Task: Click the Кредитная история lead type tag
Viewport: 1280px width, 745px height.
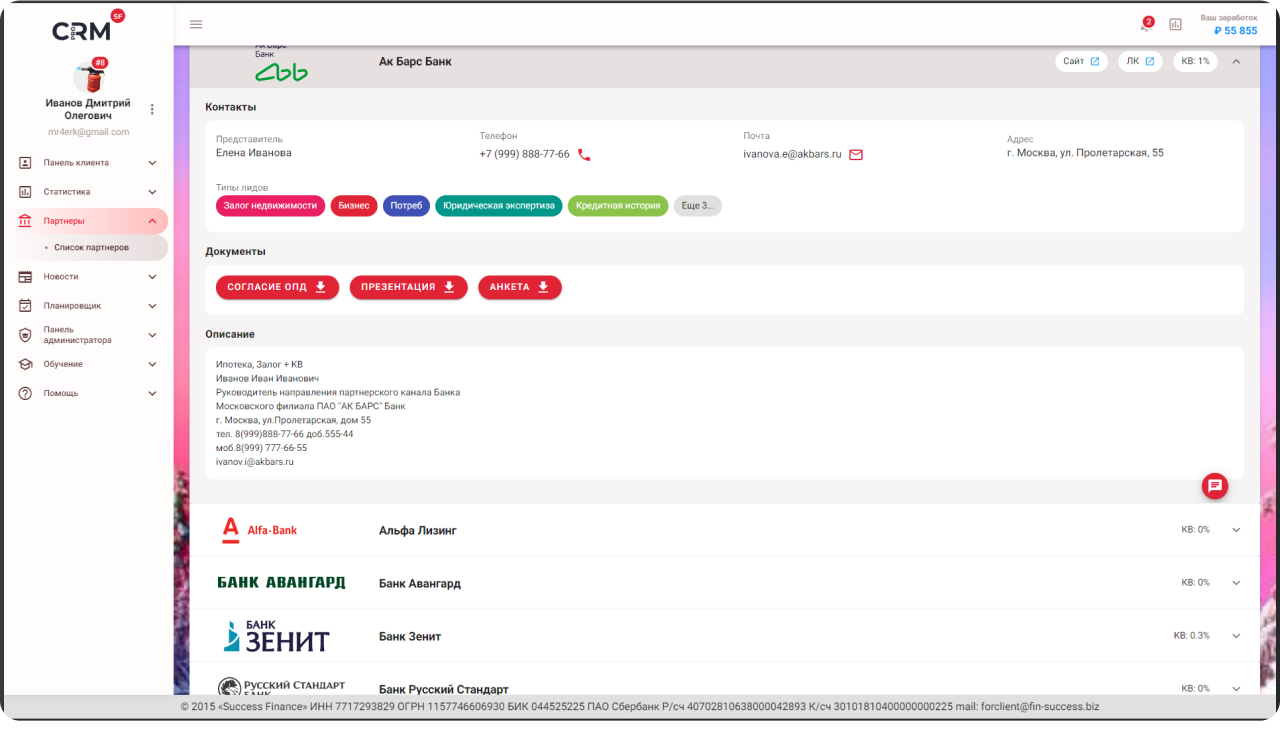Action: tap(618, 206)
